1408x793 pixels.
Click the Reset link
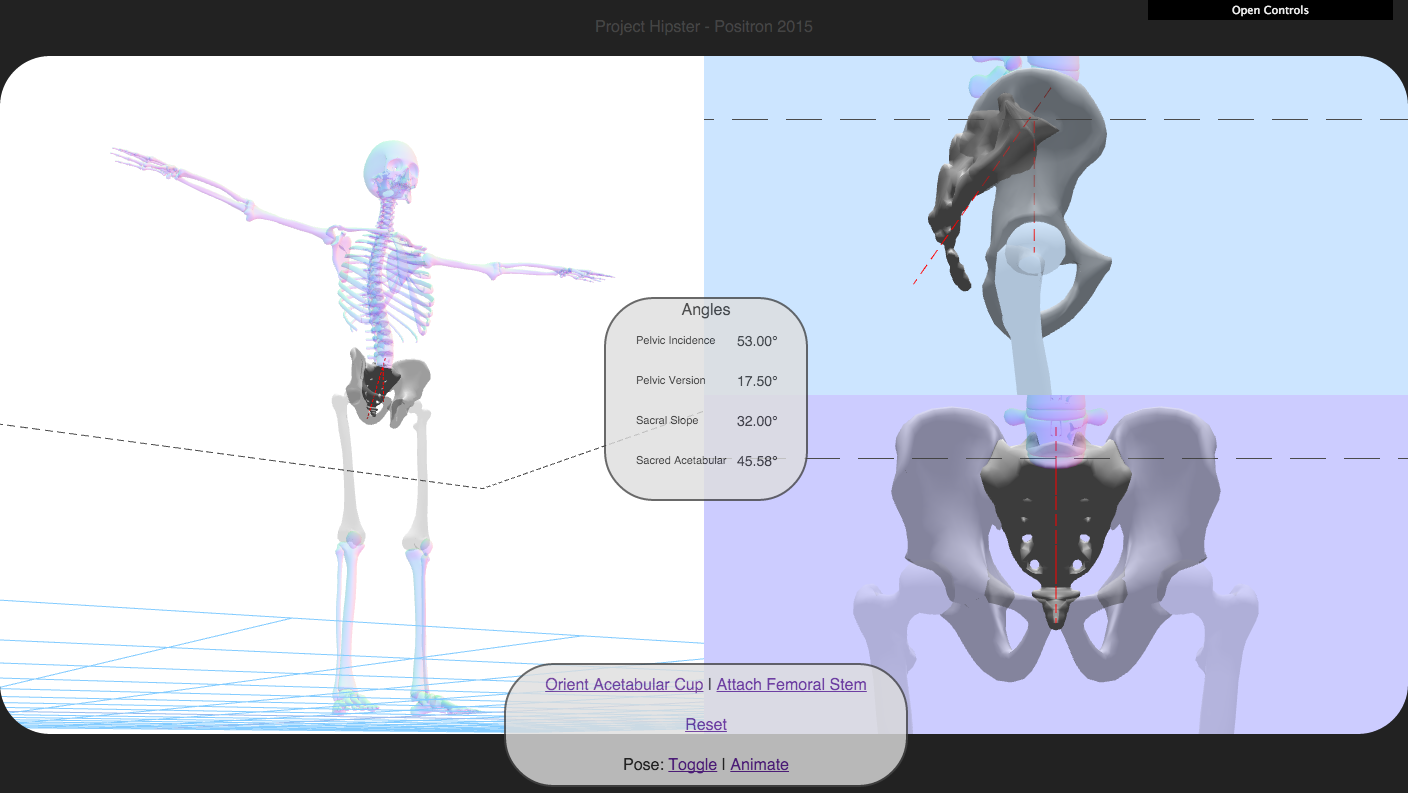706,724
